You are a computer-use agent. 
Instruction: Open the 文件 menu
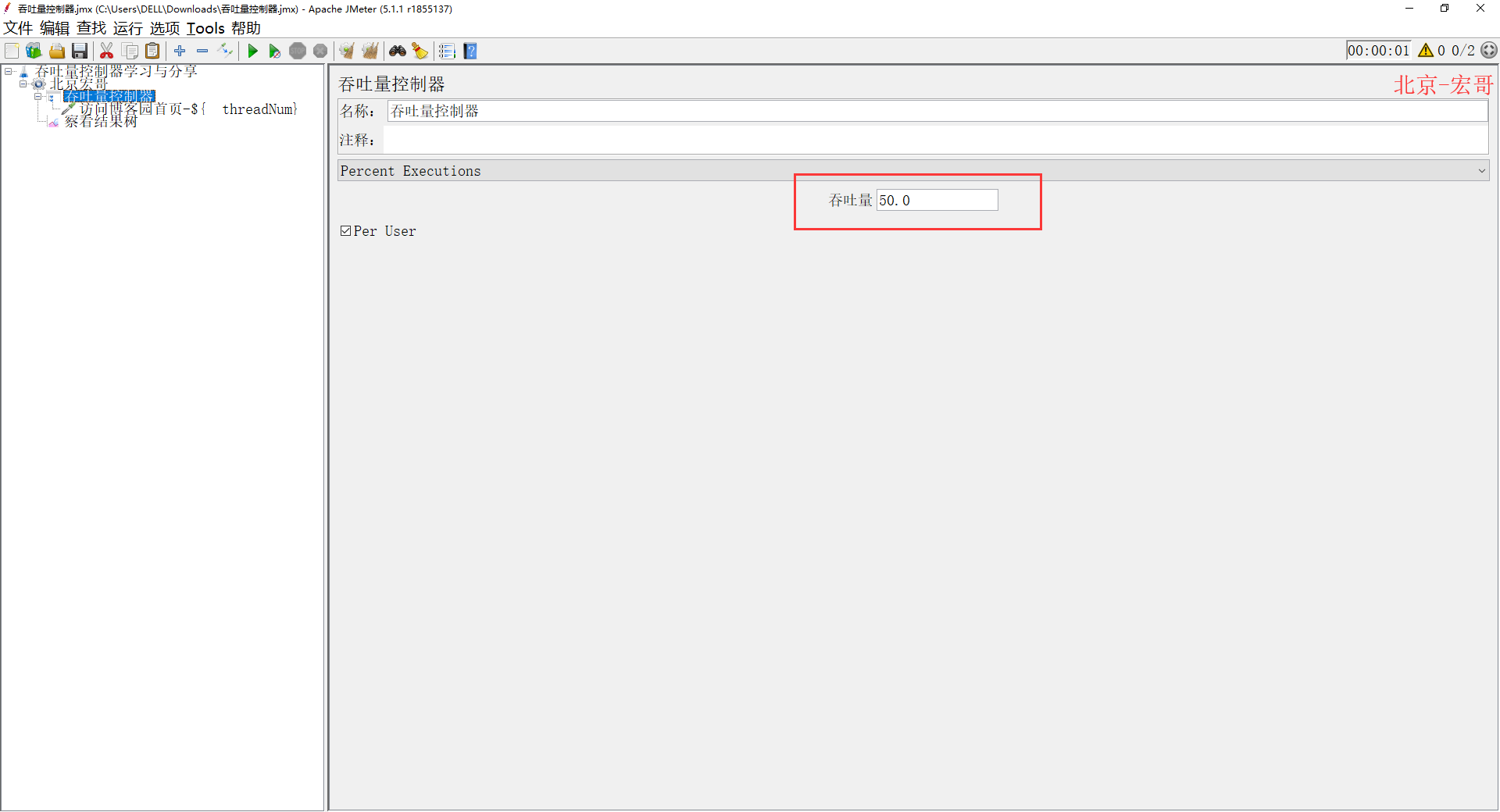tap(18, 28)
